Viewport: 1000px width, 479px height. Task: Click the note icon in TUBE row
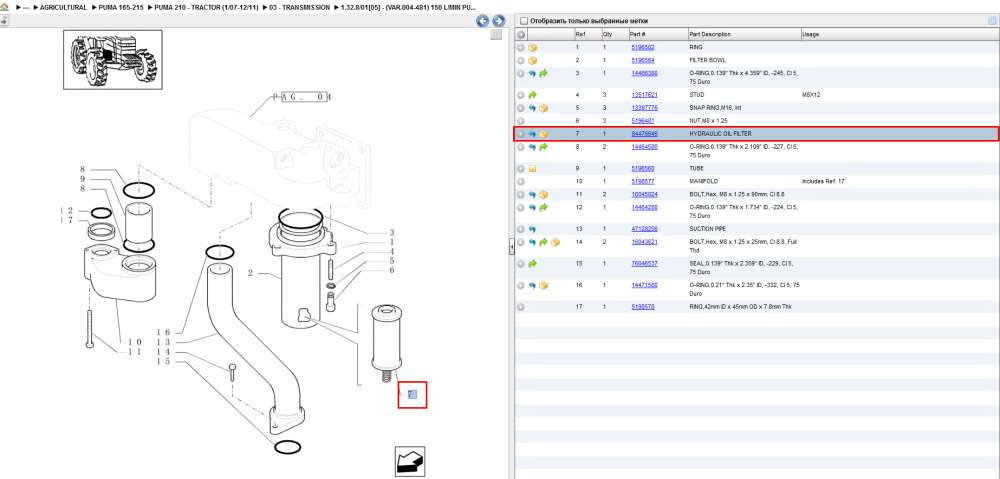[x=533, y=169]
